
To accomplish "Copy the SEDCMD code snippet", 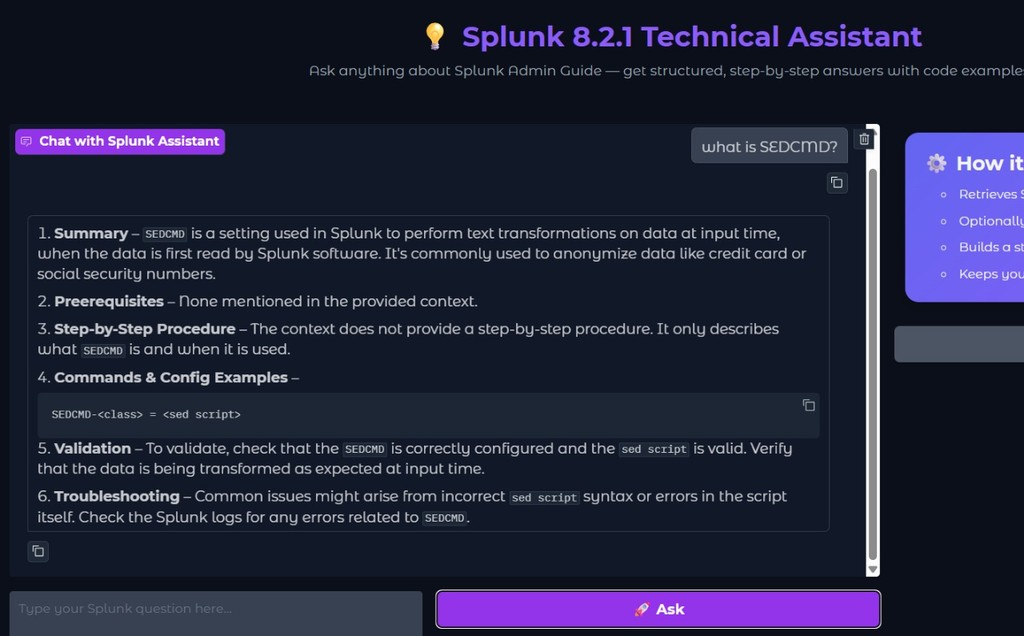I will click(x=808, y=405).
